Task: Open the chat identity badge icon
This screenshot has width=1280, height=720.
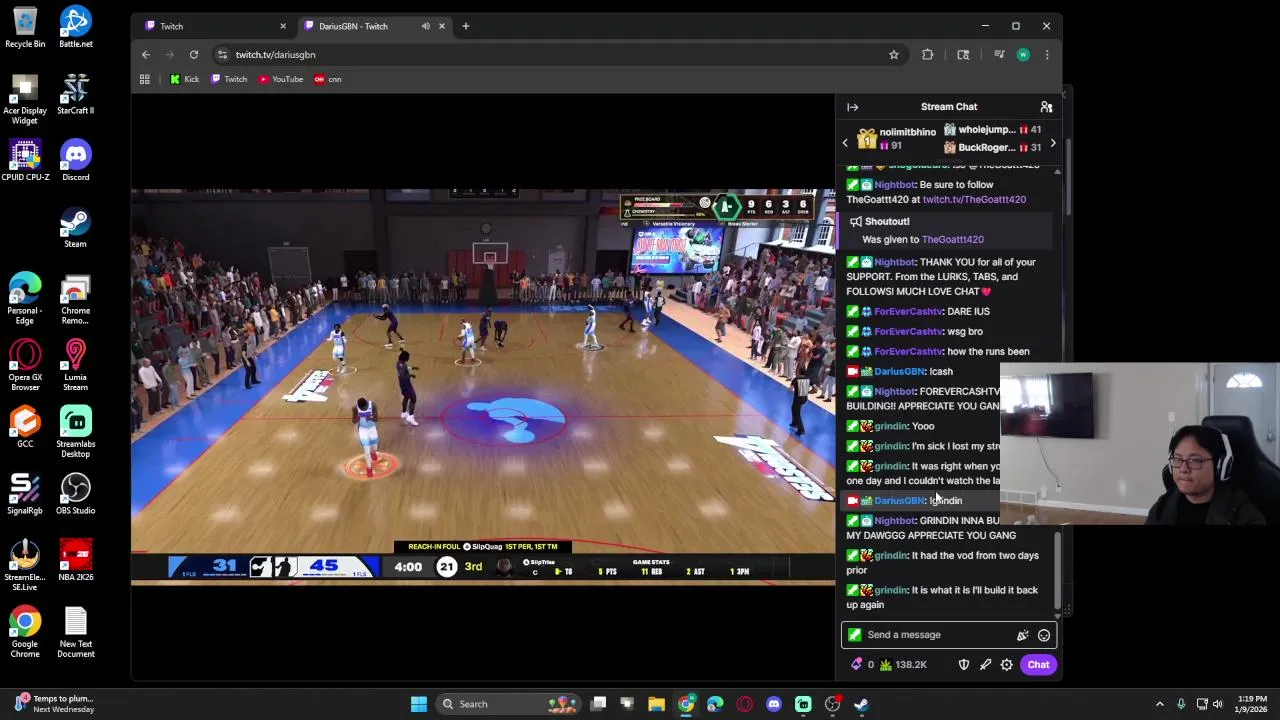Action: coord(855,635)
